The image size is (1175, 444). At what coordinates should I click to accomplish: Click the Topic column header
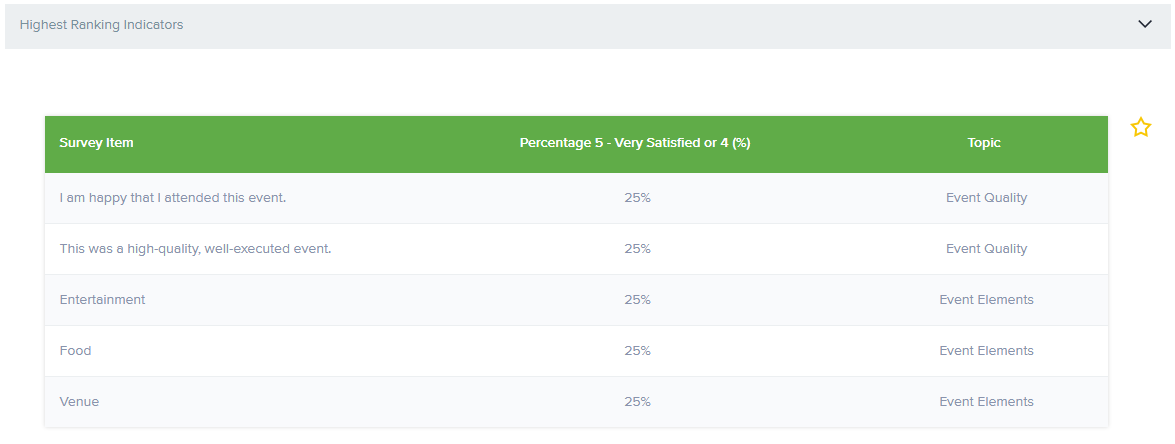[984, 143]
